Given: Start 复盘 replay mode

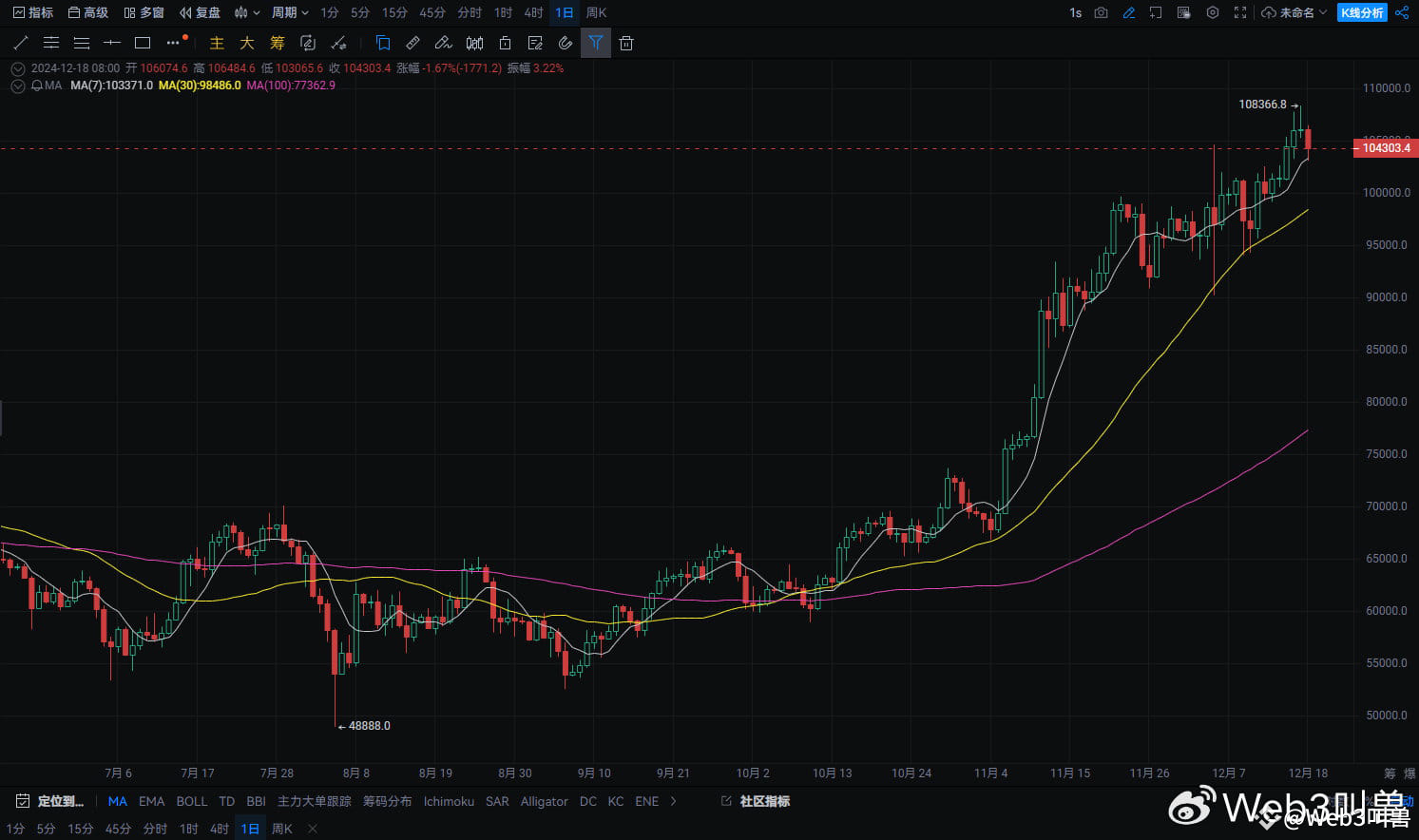Looking at the screenshot, I should pos(200,12).
